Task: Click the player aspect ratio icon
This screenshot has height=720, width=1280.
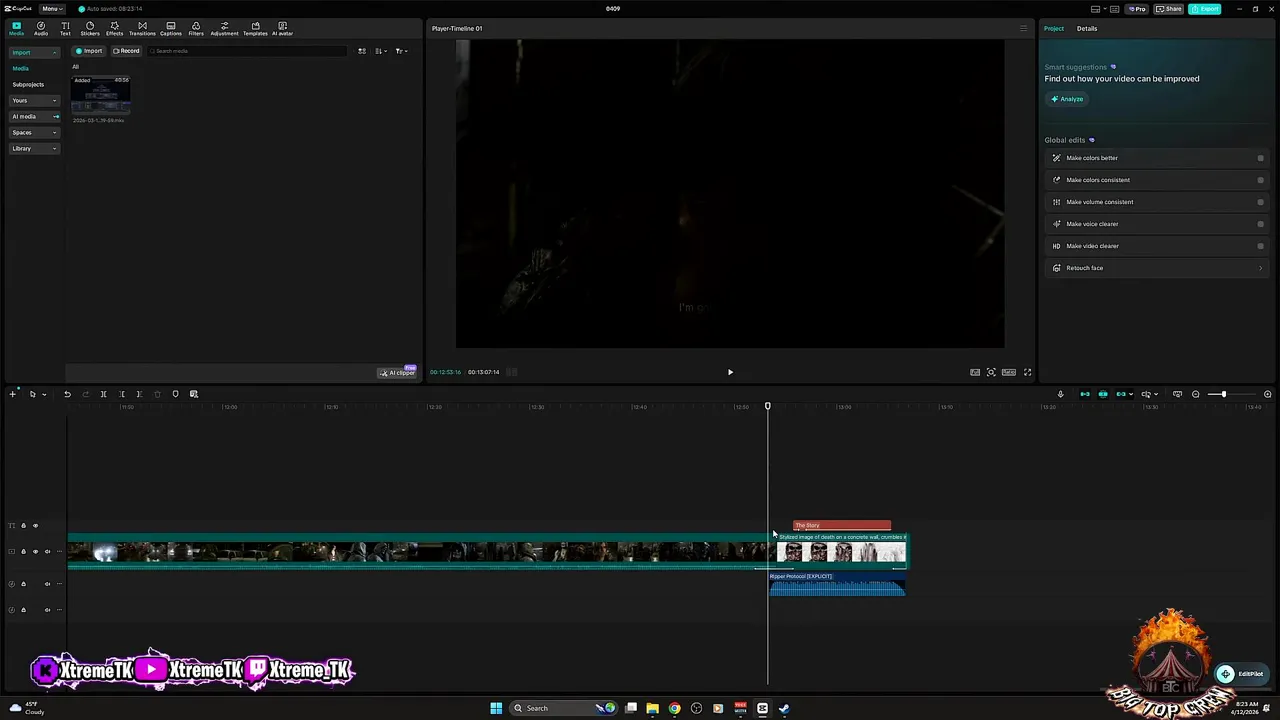Action: pos(1009,372)
